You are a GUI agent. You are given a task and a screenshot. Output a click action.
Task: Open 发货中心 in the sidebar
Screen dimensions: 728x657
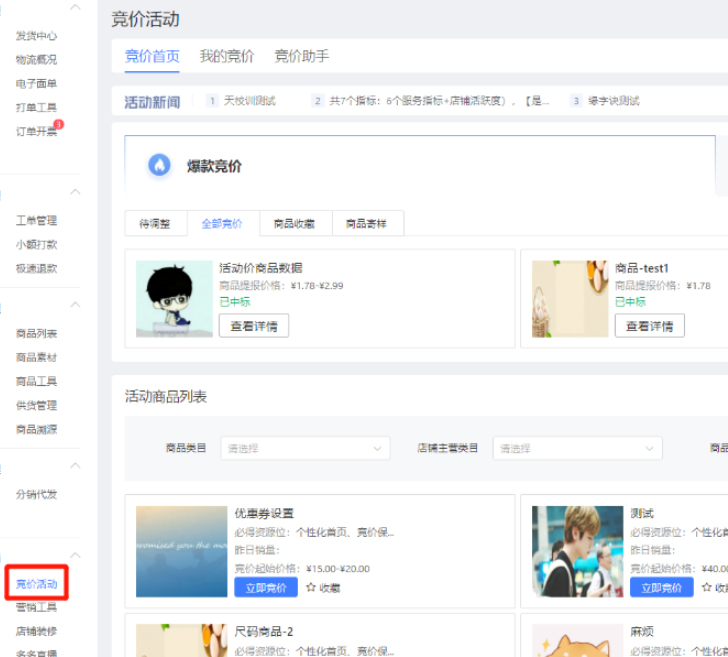coord(37,36)
